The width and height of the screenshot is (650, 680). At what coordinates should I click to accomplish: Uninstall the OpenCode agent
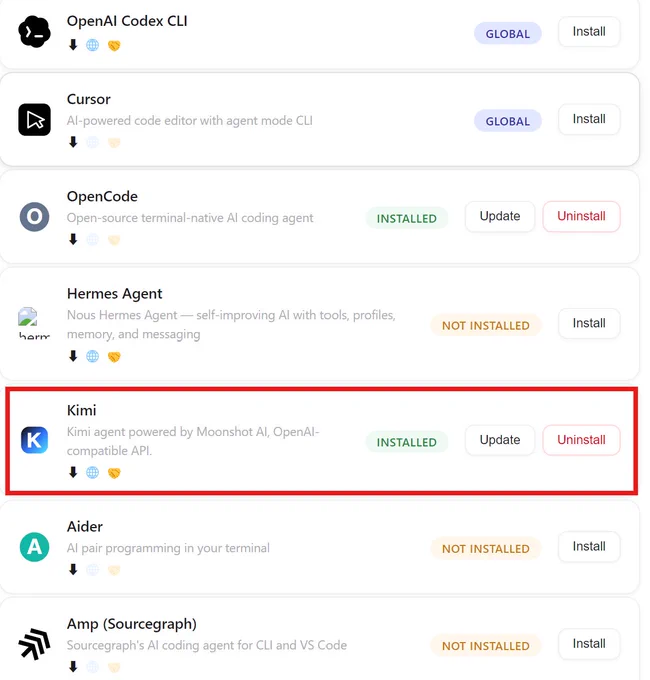(x=581, y=216)
